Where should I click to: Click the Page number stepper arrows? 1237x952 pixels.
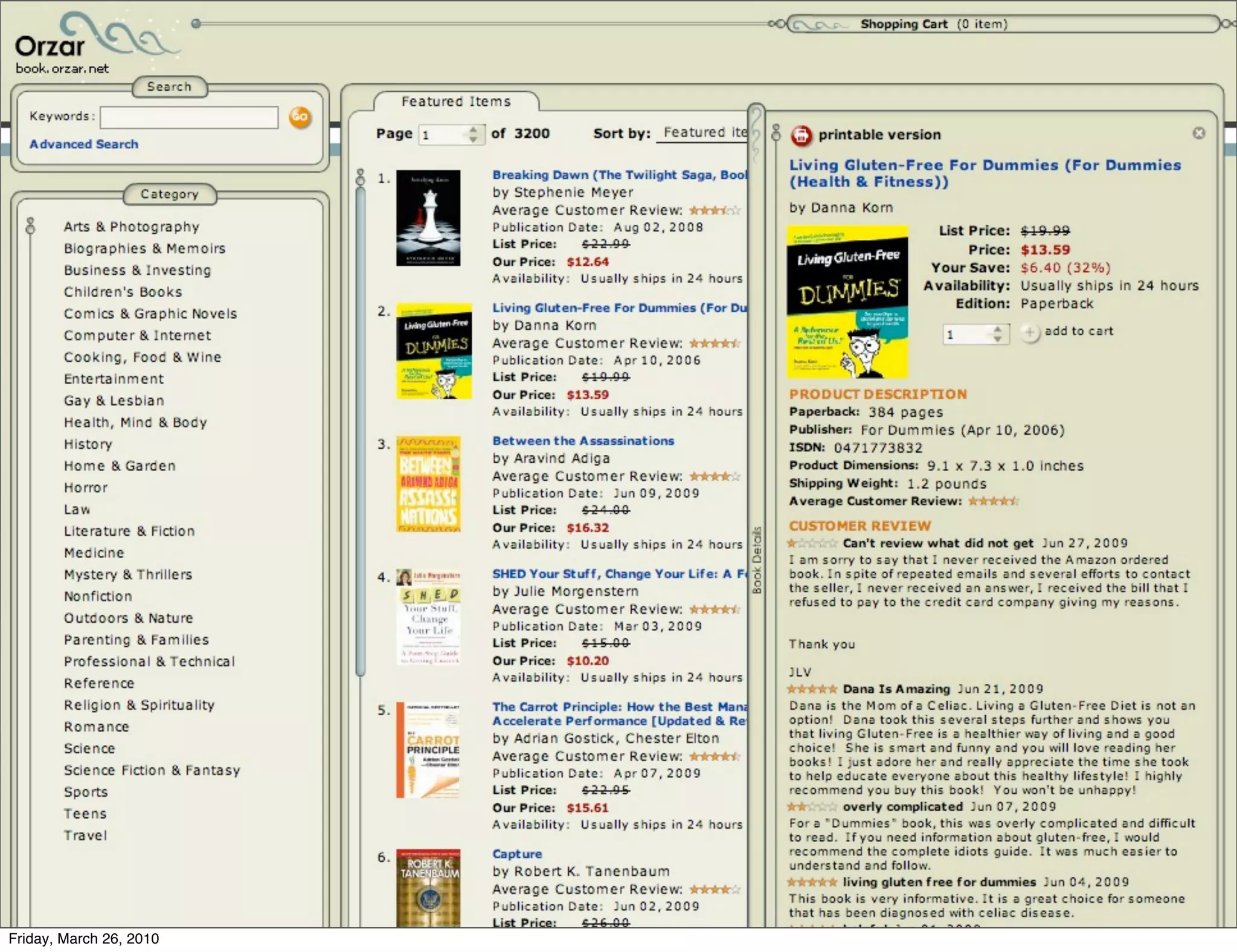point(473,134)
